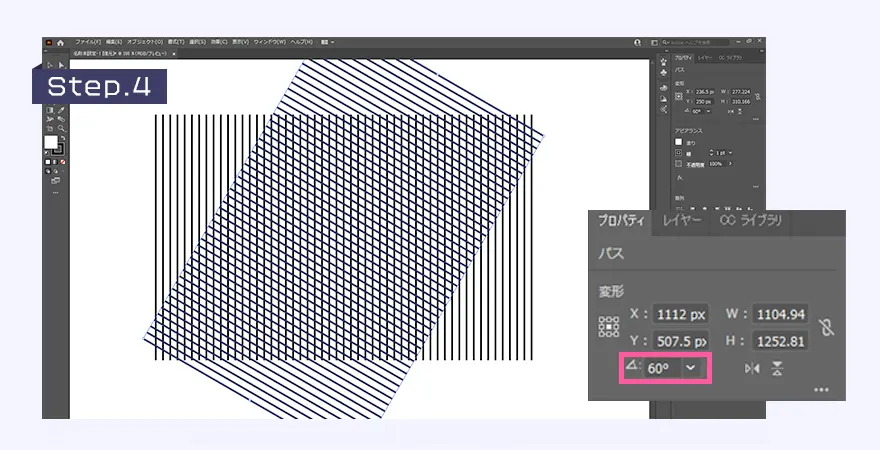Screen dimensions: 880x450
Task: Open the ウィンドウ(W) menu
Action: 270,43
